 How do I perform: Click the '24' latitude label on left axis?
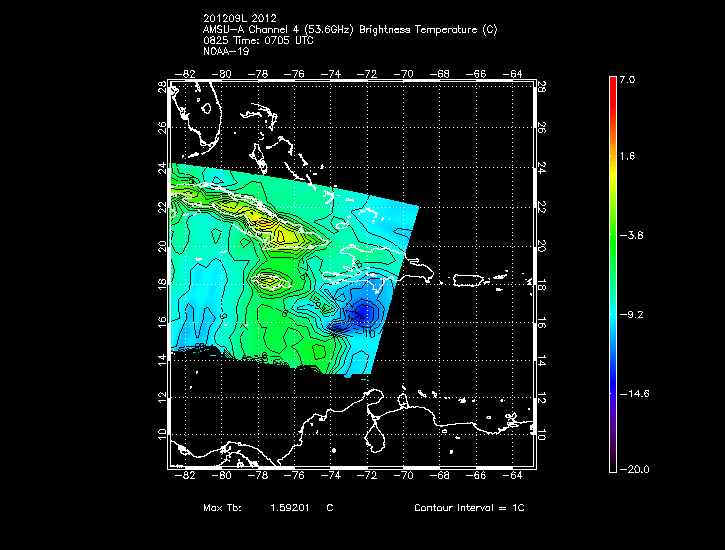click(162, 168)
